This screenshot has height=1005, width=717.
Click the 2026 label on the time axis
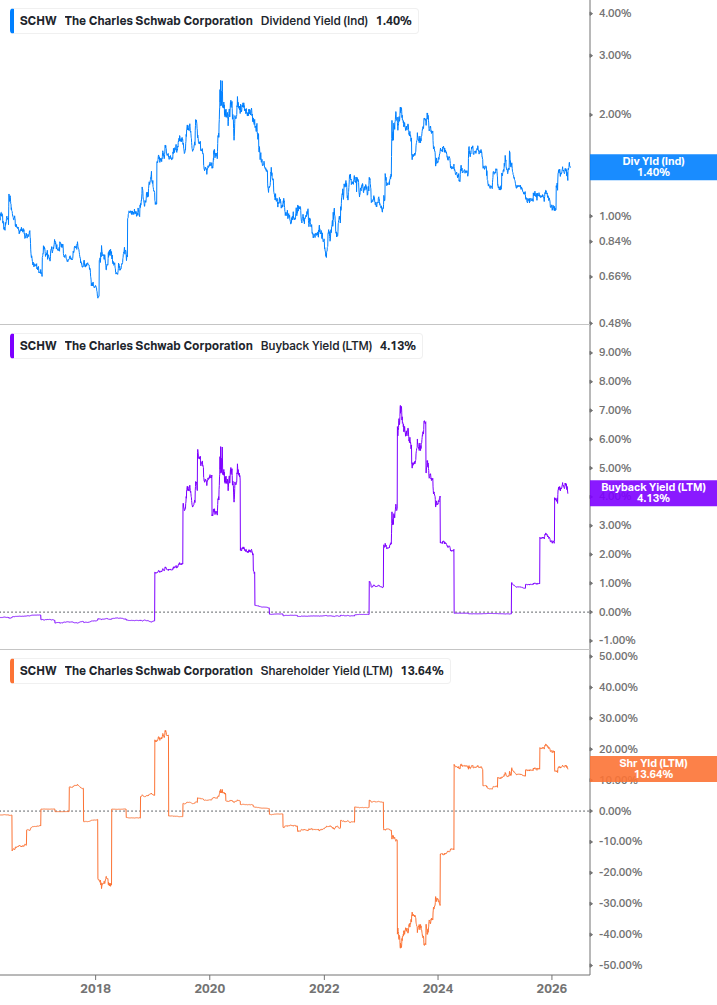[x=552, y=988]
